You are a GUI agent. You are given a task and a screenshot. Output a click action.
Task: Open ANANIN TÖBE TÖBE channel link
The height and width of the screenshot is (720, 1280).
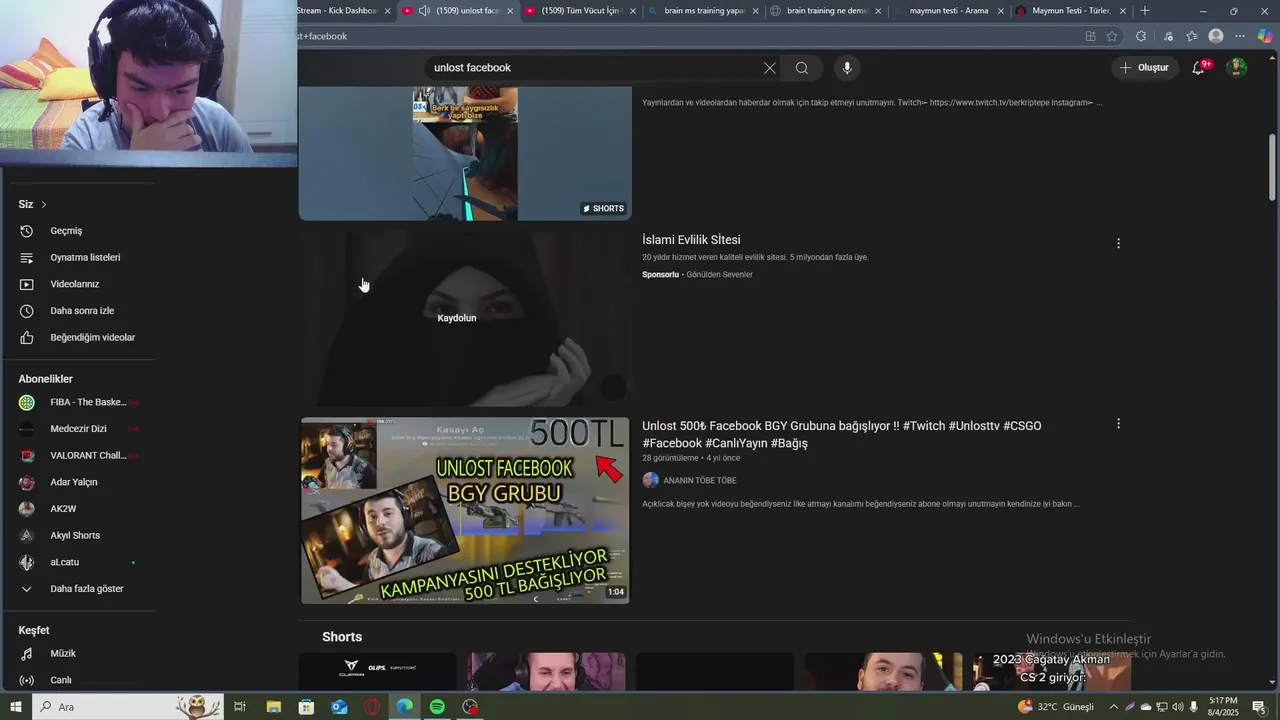pyautogui.click(x=700, y=481)
